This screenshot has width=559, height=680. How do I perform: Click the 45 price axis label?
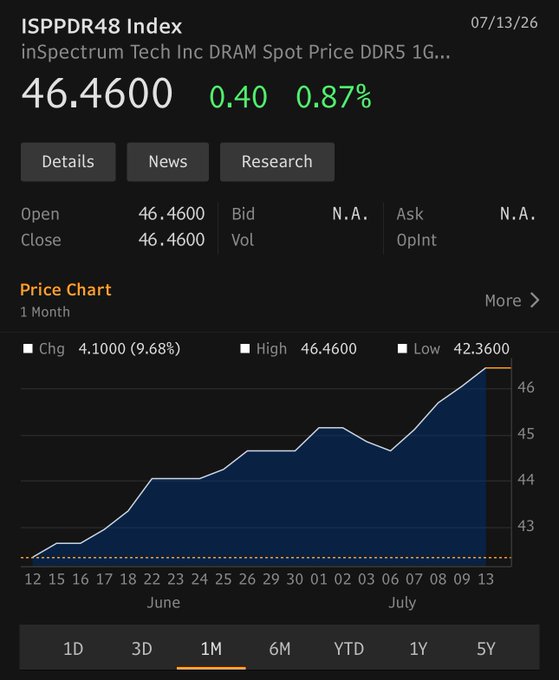click(526, 434)
